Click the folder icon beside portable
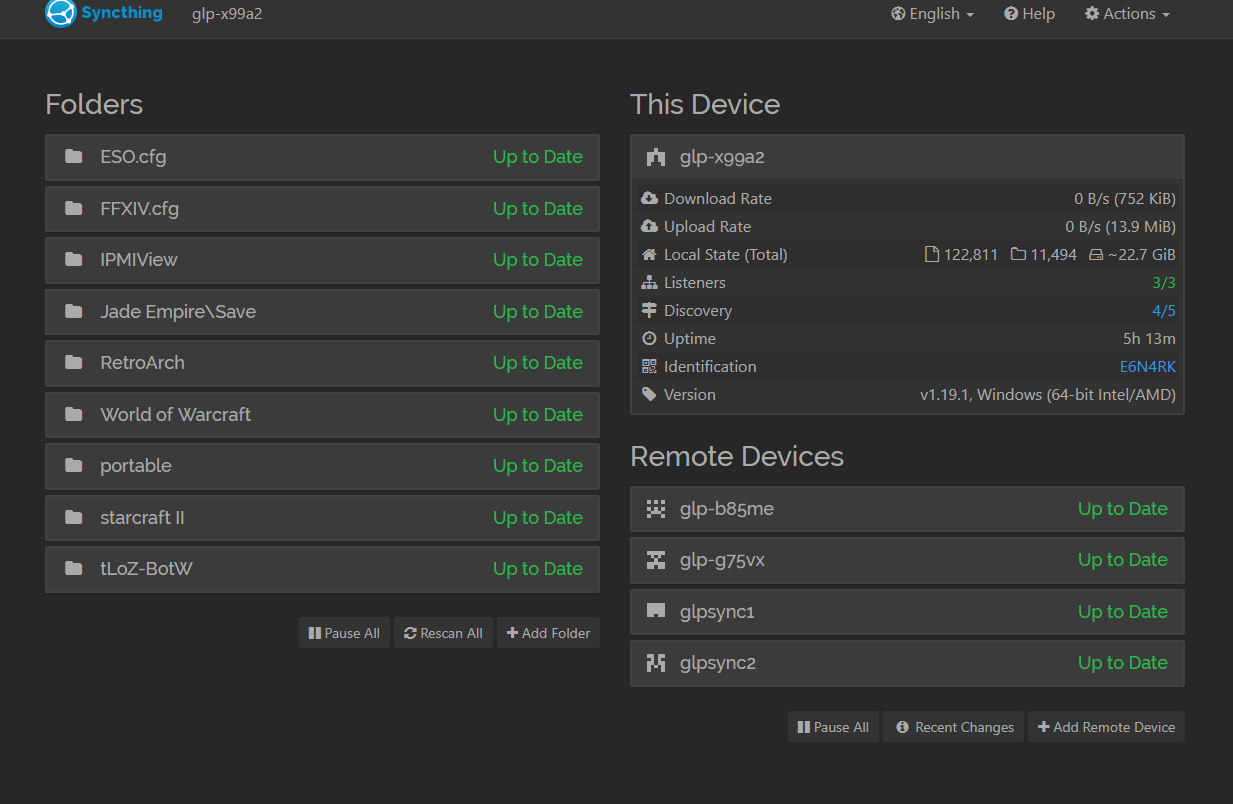The height and width of the screenshot is (804, 1233). pos(73,466)
